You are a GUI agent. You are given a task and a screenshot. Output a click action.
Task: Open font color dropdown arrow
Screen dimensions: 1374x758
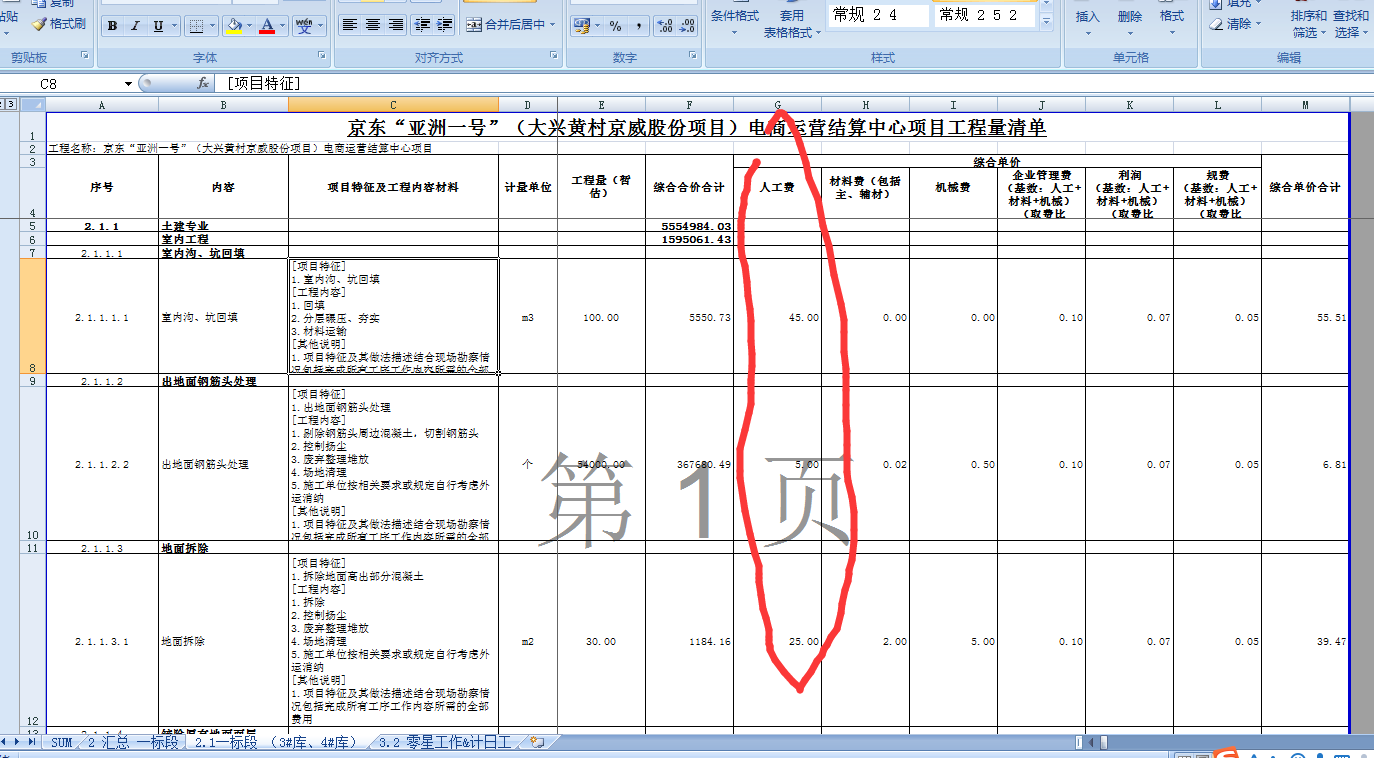[x=283, y=26]
